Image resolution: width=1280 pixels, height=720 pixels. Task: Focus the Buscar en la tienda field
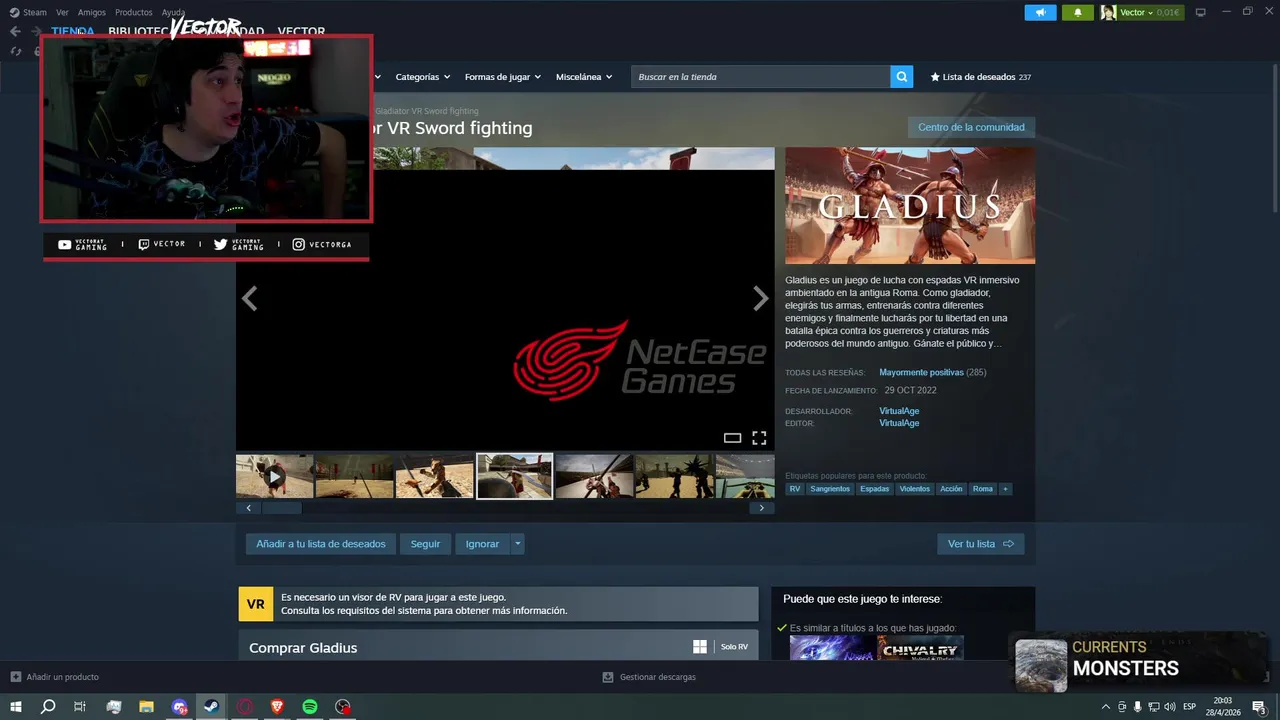(x=760, y=77)
